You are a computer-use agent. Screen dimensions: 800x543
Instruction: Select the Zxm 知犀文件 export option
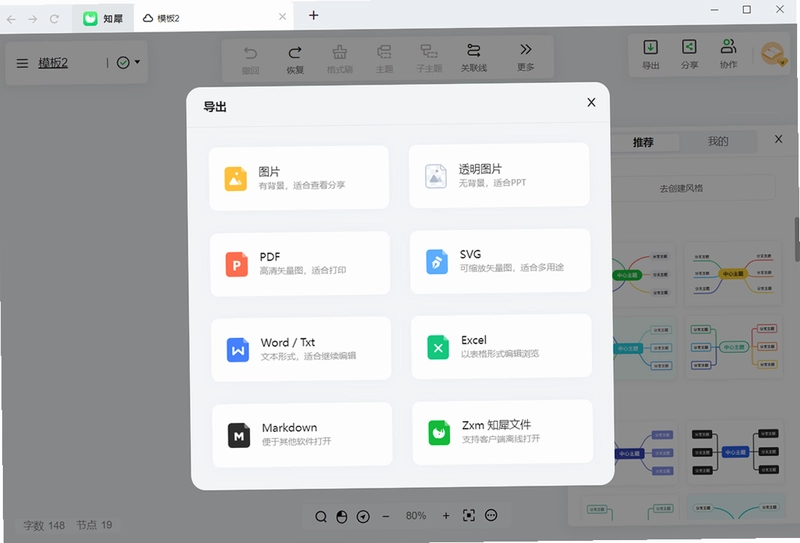click(x=502, y=432)
